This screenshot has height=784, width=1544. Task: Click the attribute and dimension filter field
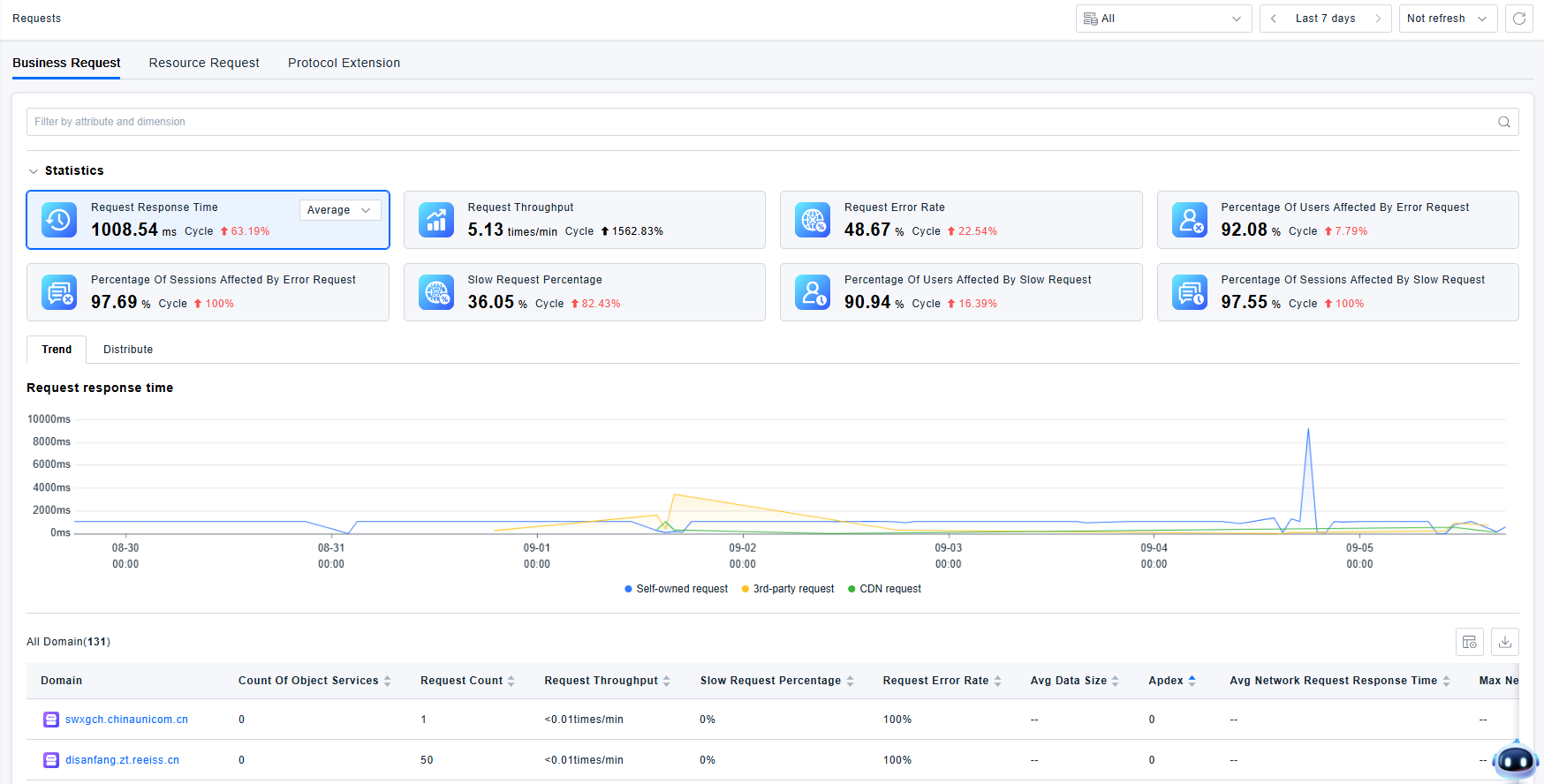tap(760, 122)
